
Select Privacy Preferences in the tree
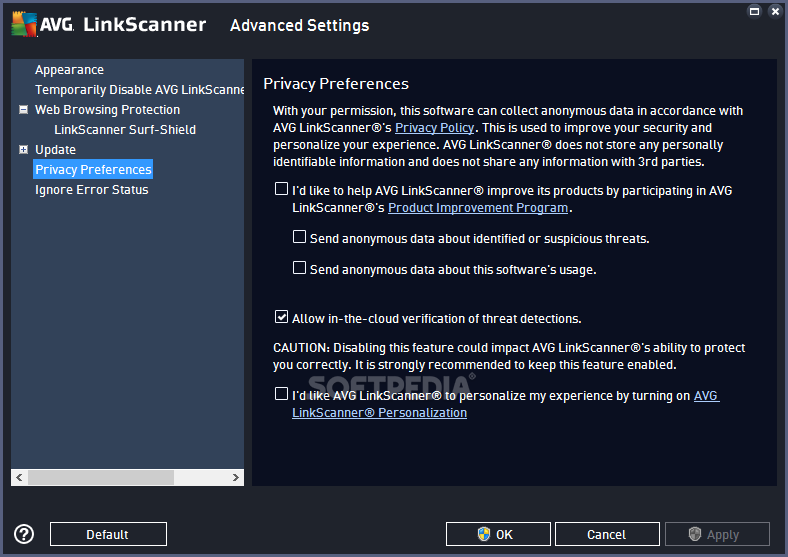click(93, 169)
